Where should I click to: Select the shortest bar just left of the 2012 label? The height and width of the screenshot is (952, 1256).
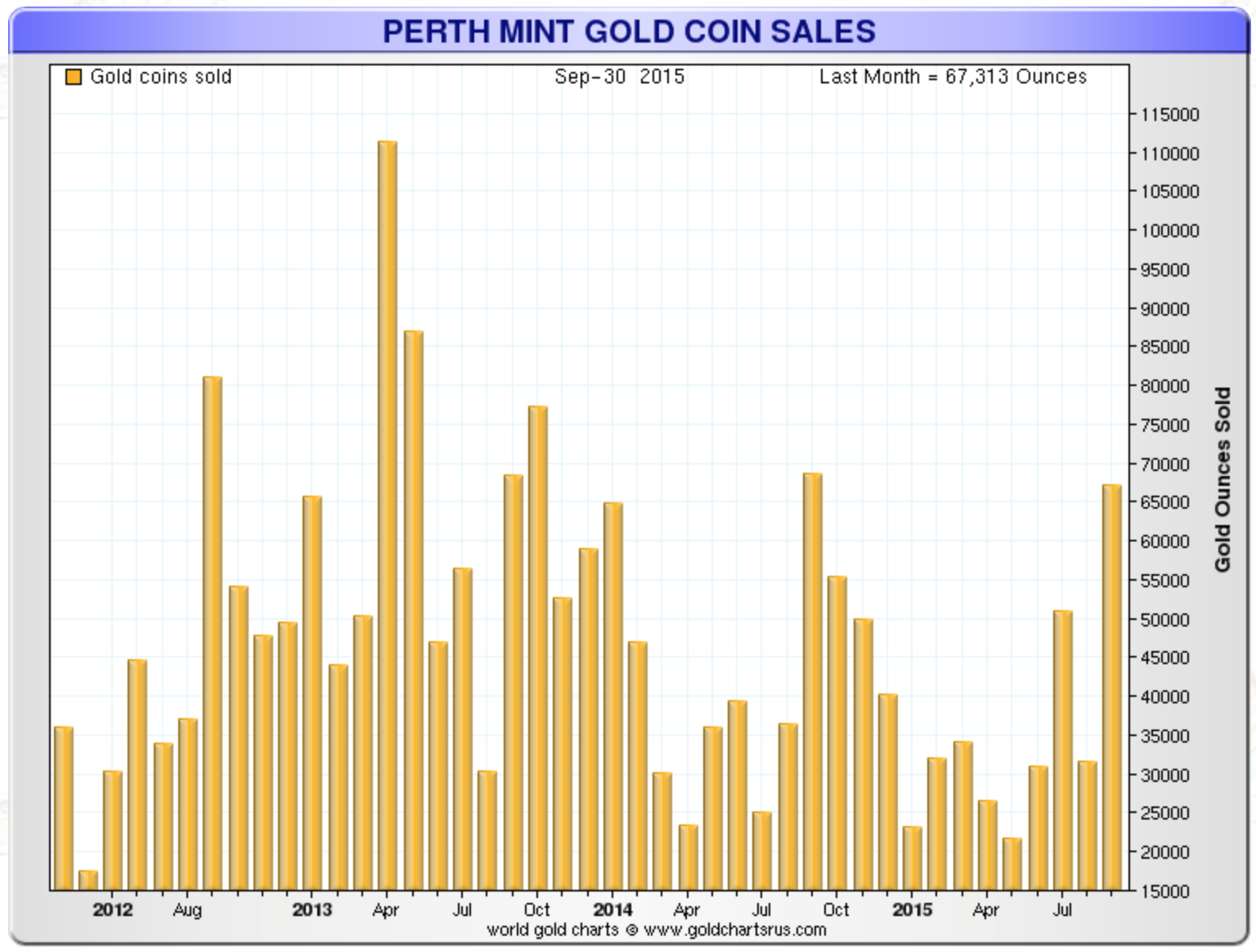[x=87, y=880]
